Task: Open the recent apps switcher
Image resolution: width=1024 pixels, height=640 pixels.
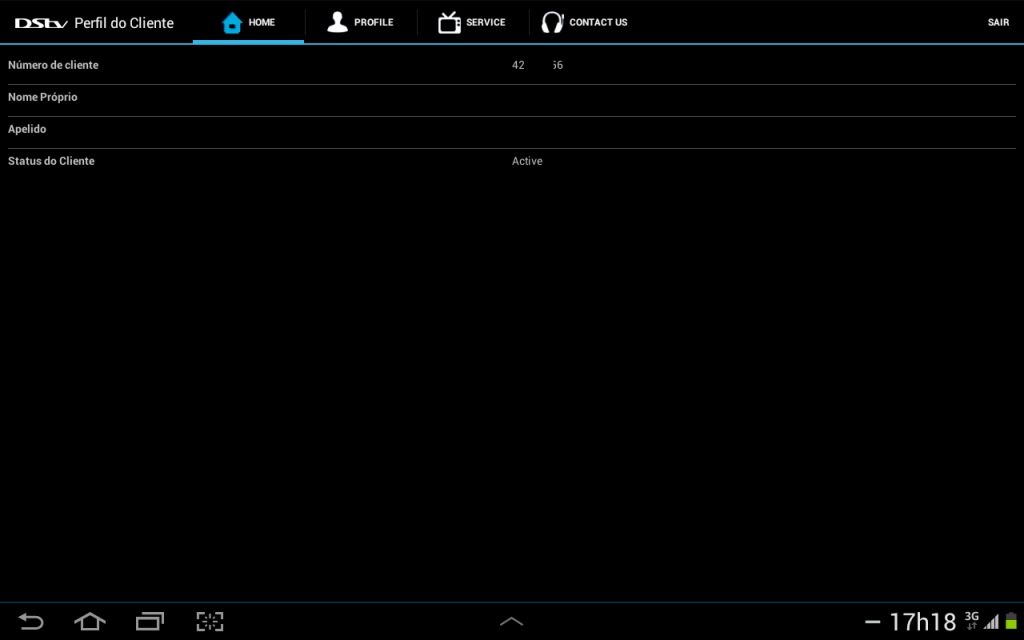Action: (x=150, y=621)
